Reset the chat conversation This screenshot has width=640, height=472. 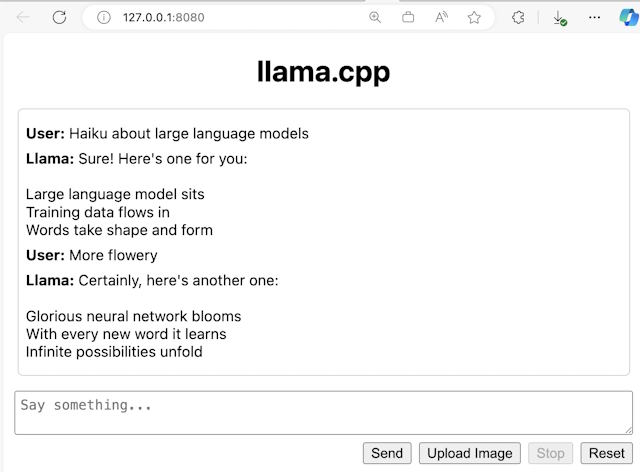coord(606,453)
